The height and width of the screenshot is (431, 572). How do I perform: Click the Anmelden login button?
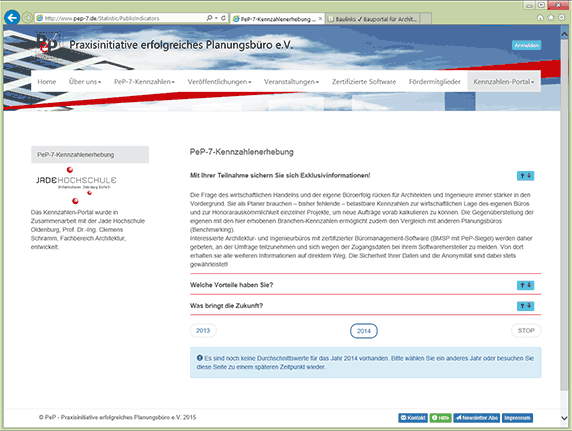(526, 45)
